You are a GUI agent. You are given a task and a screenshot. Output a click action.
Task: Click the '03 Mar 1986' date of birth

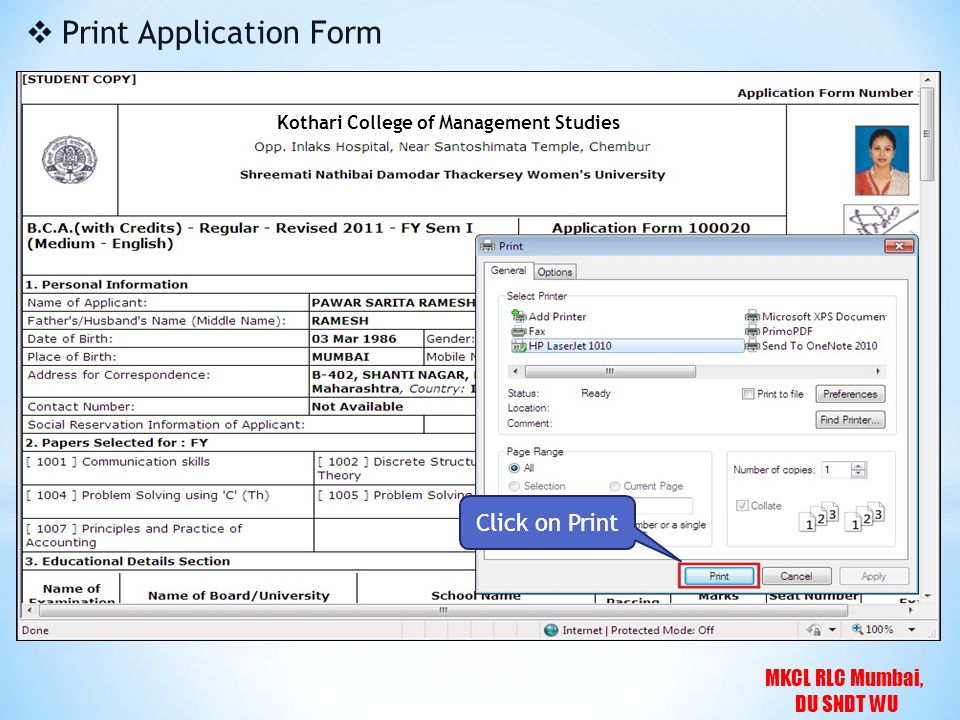pos(354,339)
